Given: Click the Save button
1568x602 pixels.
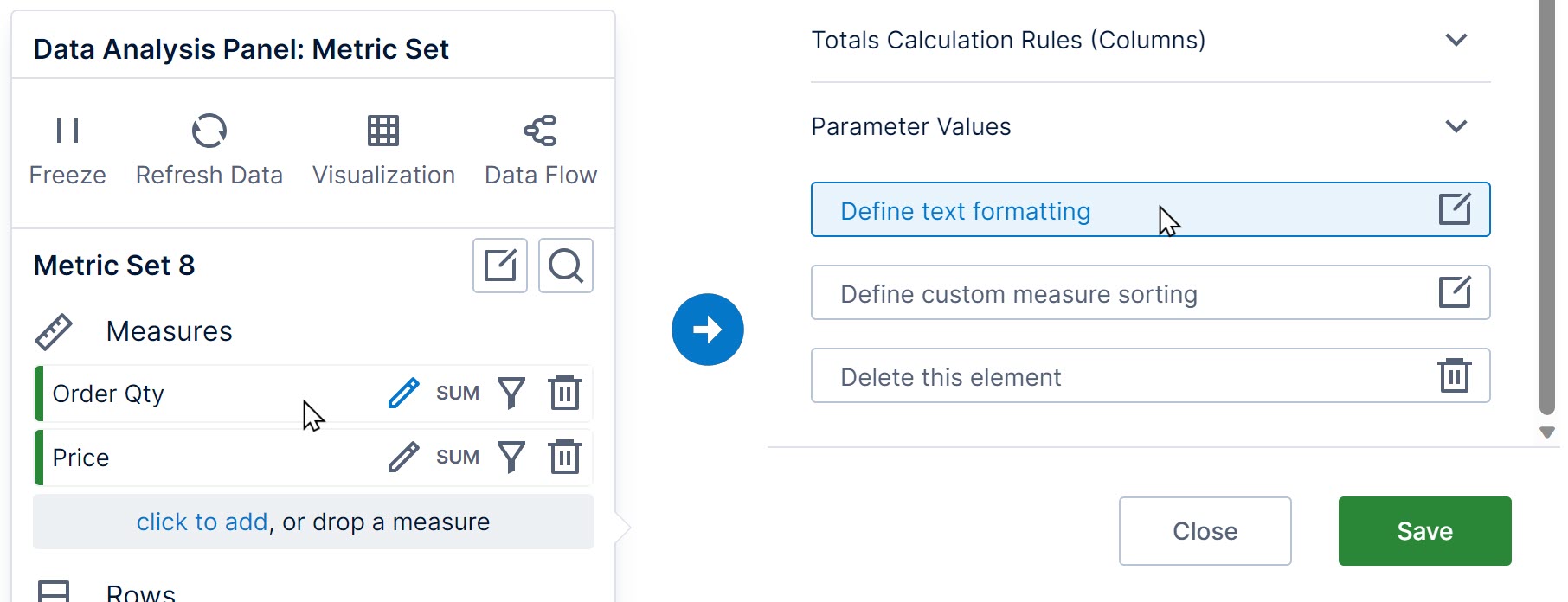Looking at the screenshot, I should (x=1423, y=531).
